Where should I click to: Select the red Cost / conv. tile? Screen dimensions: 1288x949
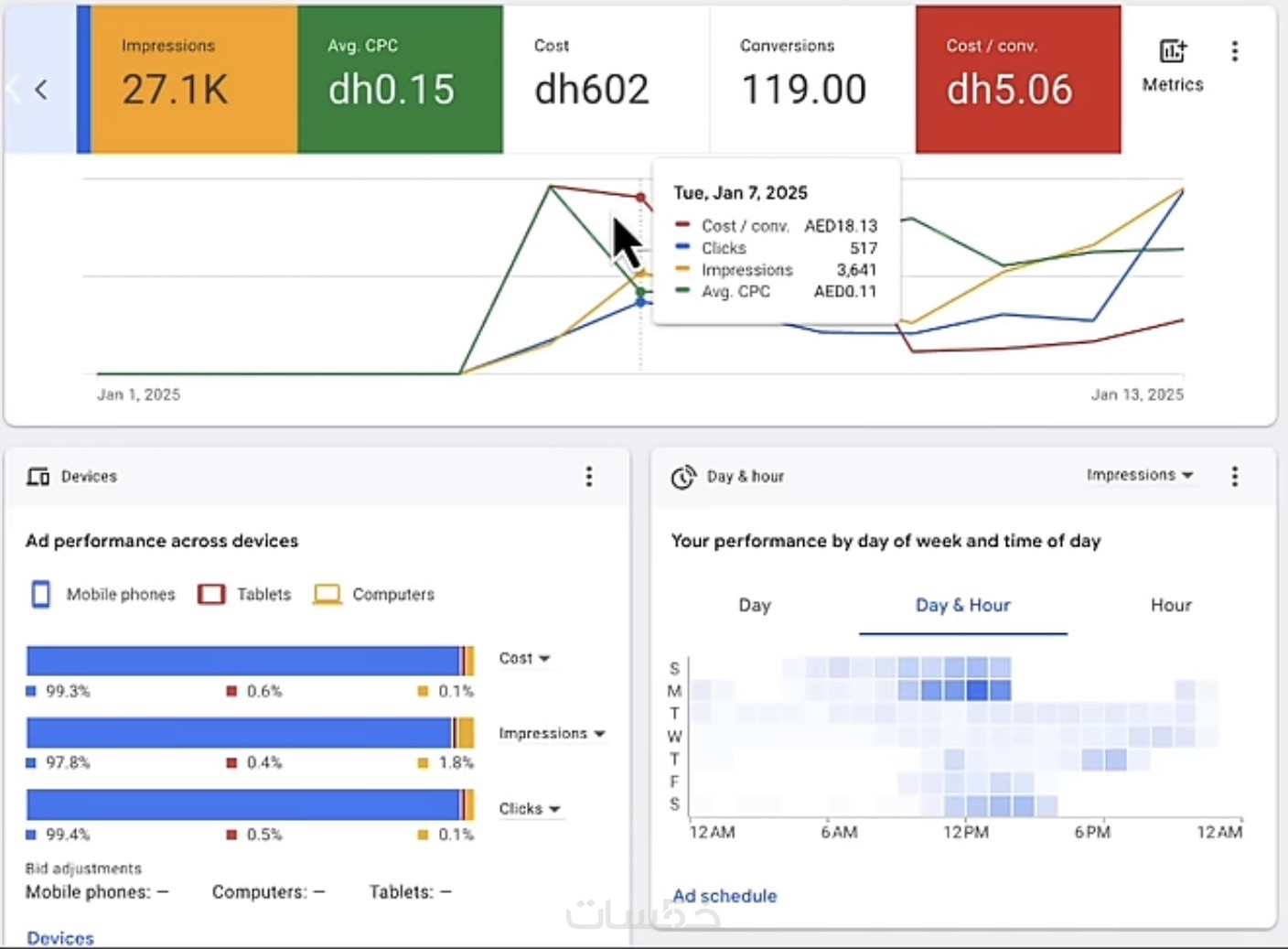click(1018, 80)
